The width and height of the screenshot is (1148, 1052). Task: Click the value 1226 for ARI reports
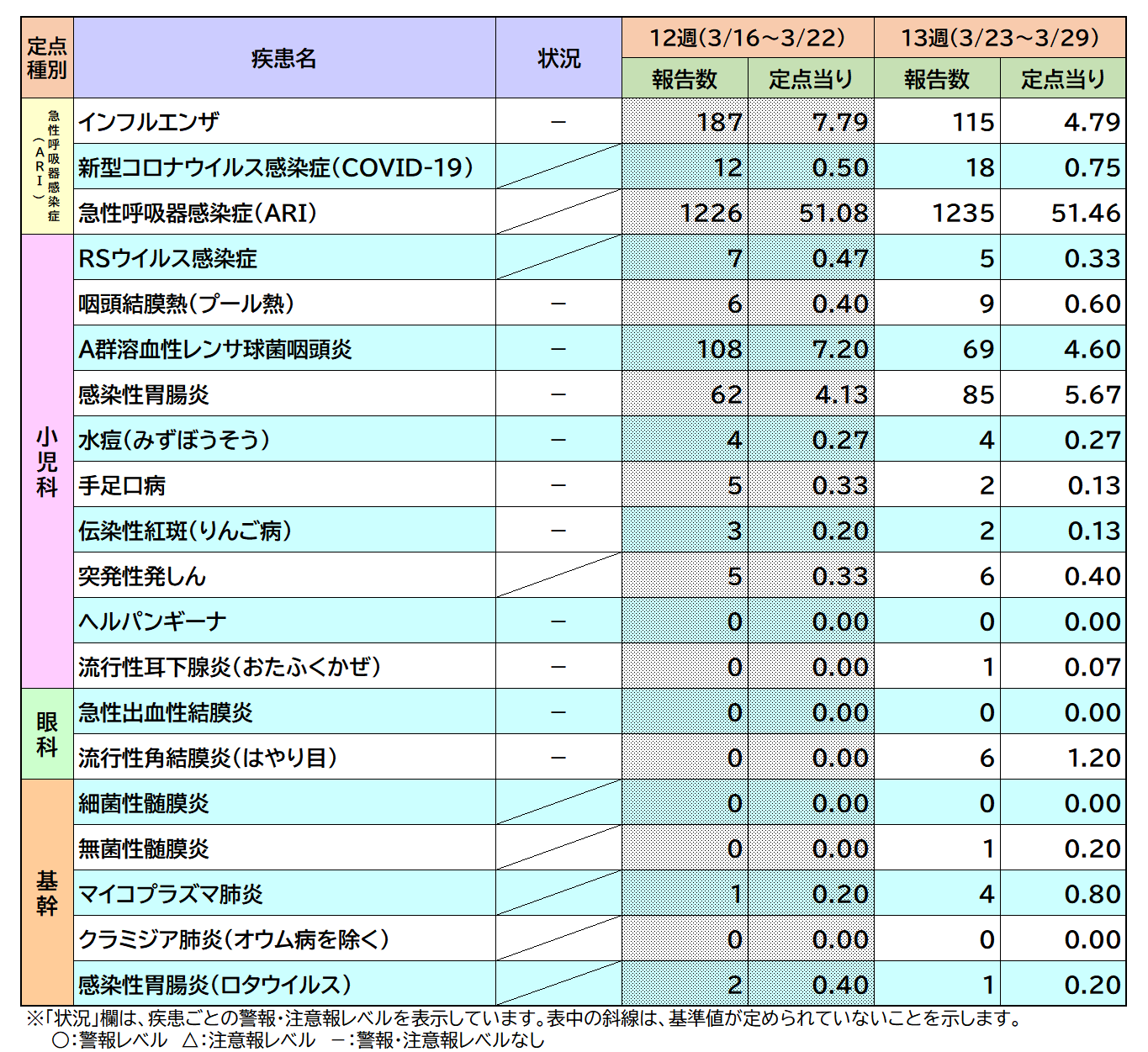point(711,213)
